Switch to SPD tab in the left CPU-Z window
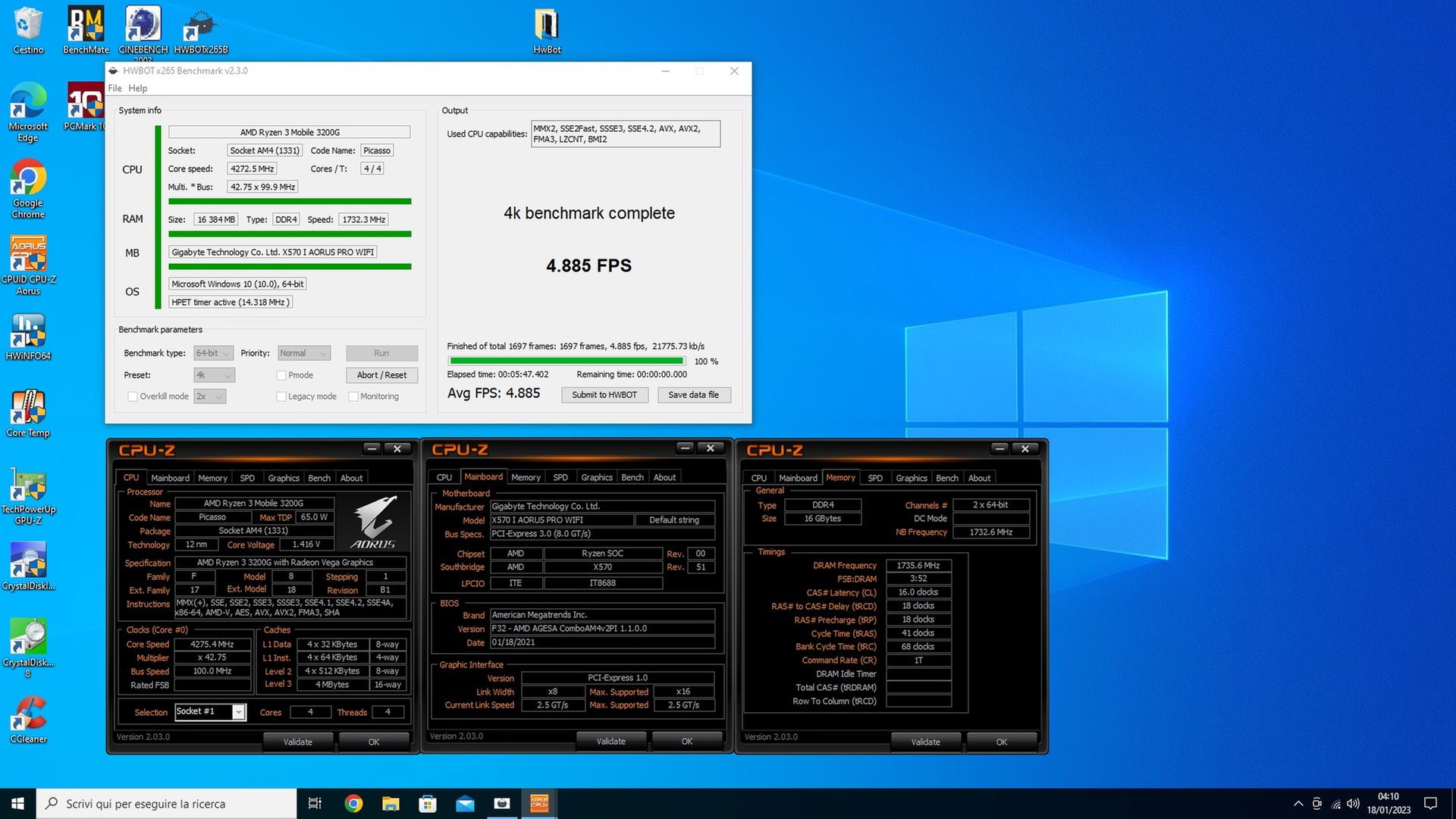Image resolution: width=1456 pixels, height=819 pixels. tap(247, 478)
